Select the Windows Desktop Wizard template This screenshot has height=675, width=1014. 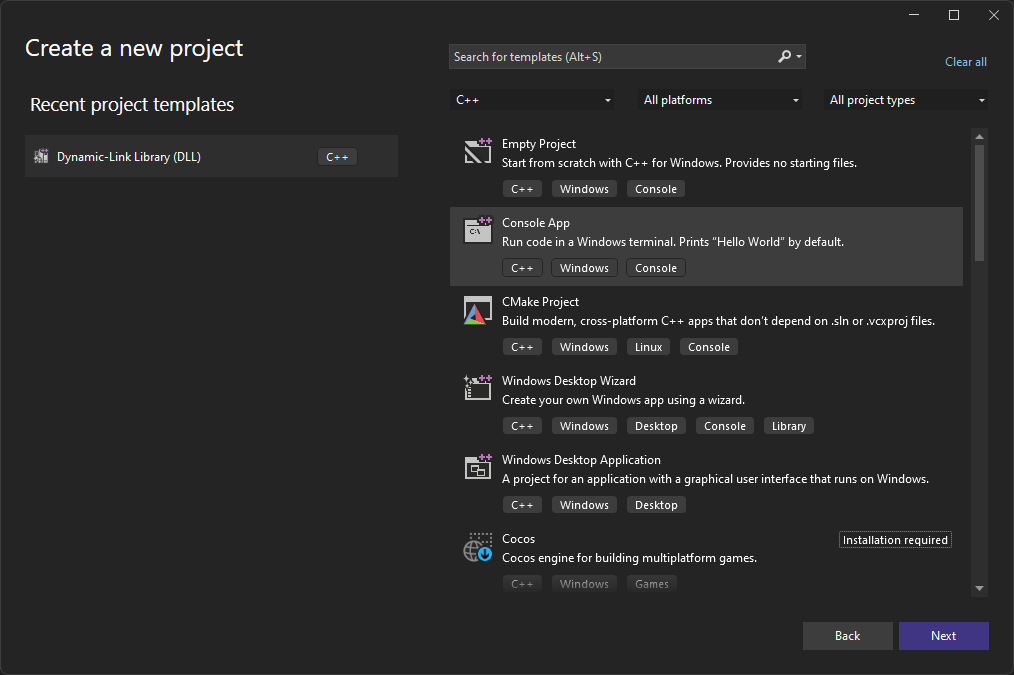(706, 404)
